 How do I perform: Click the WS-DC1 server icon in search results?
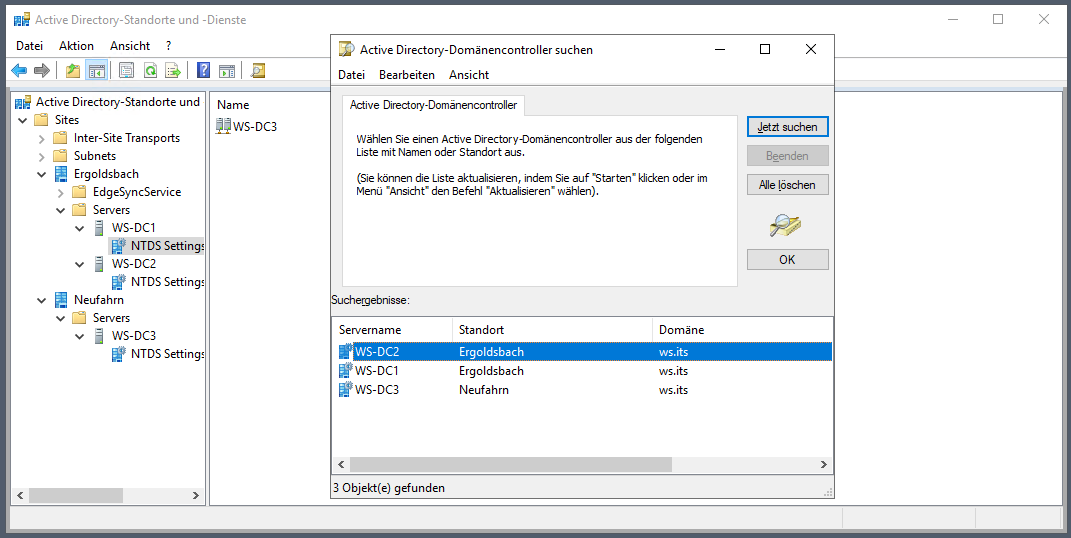[346, 371]
